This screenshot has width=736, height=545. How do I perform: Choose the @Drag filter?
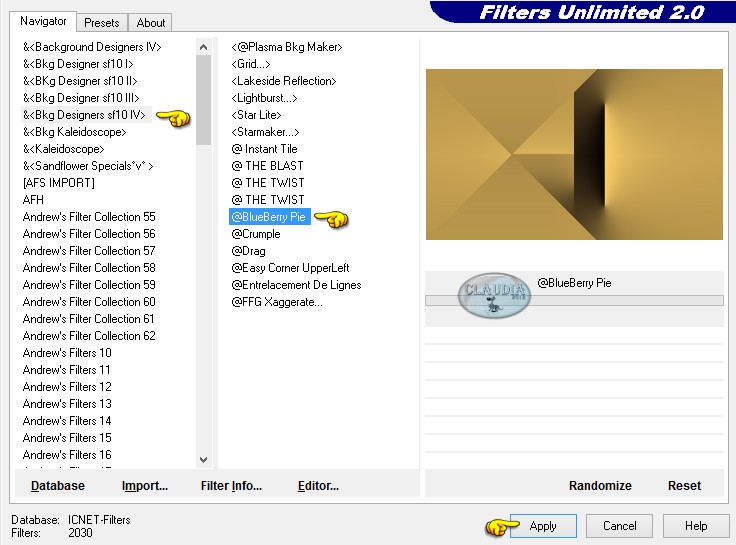248,251
